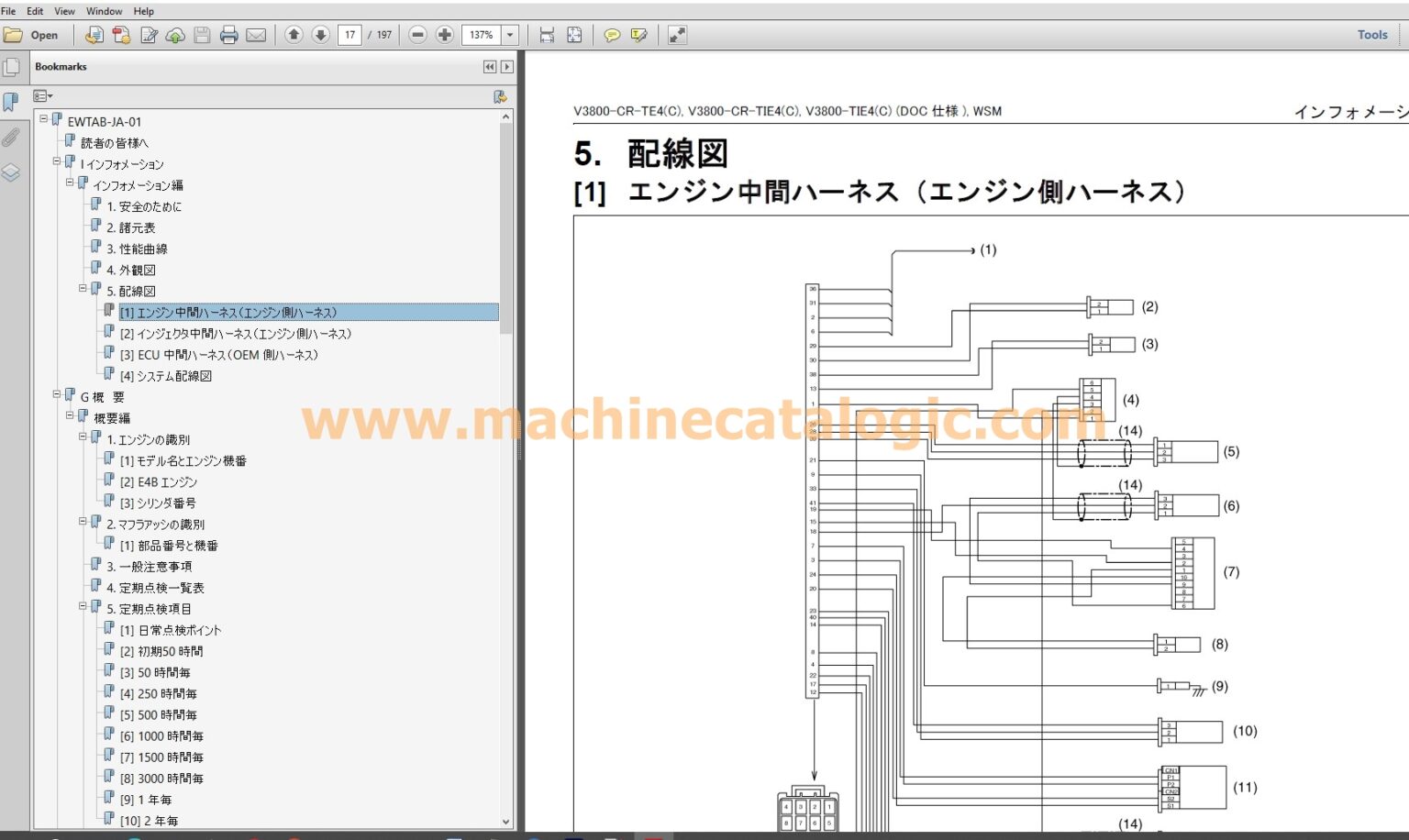
Task: Collapse the EWTAB-JA-01 bookmark node
Action: pos(42,119)
